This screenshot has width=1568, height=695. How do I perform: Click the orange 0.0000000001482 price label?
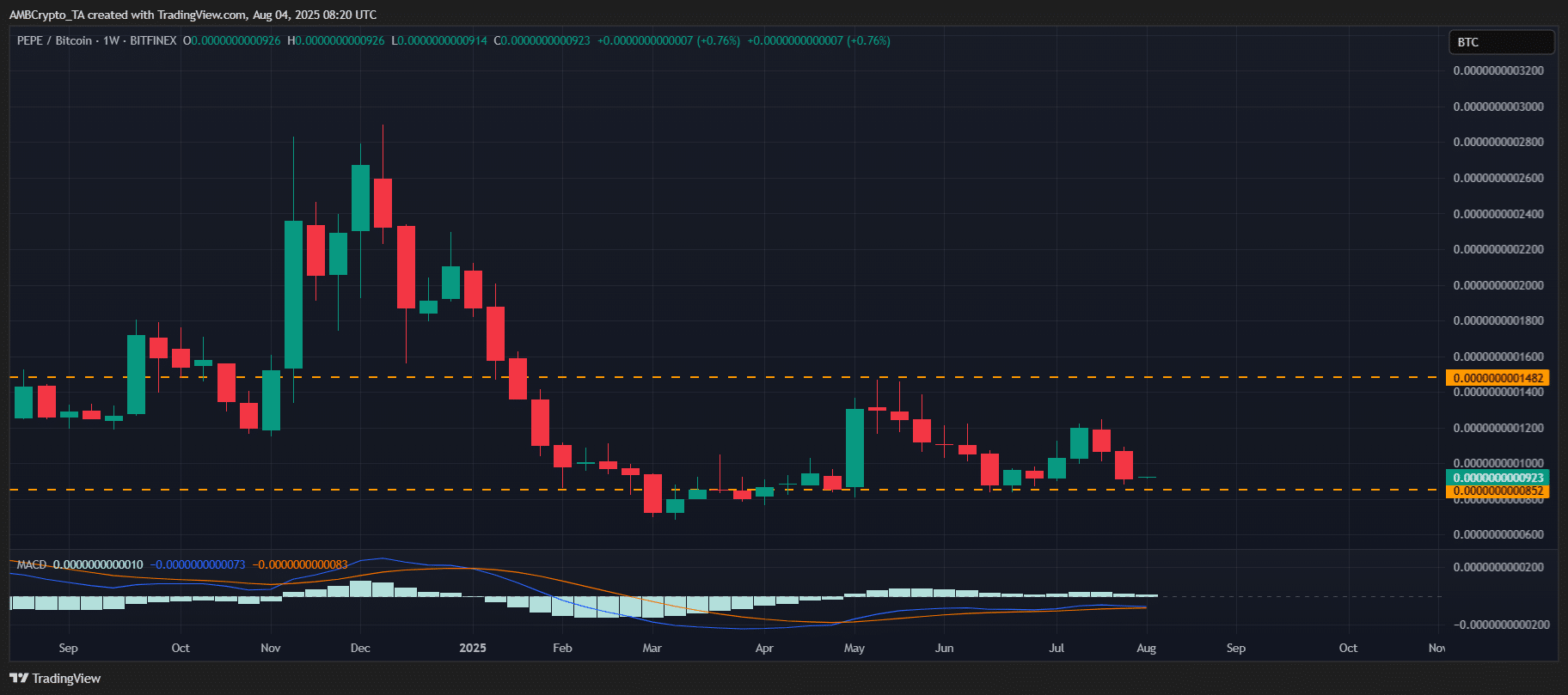point(1498,378)
